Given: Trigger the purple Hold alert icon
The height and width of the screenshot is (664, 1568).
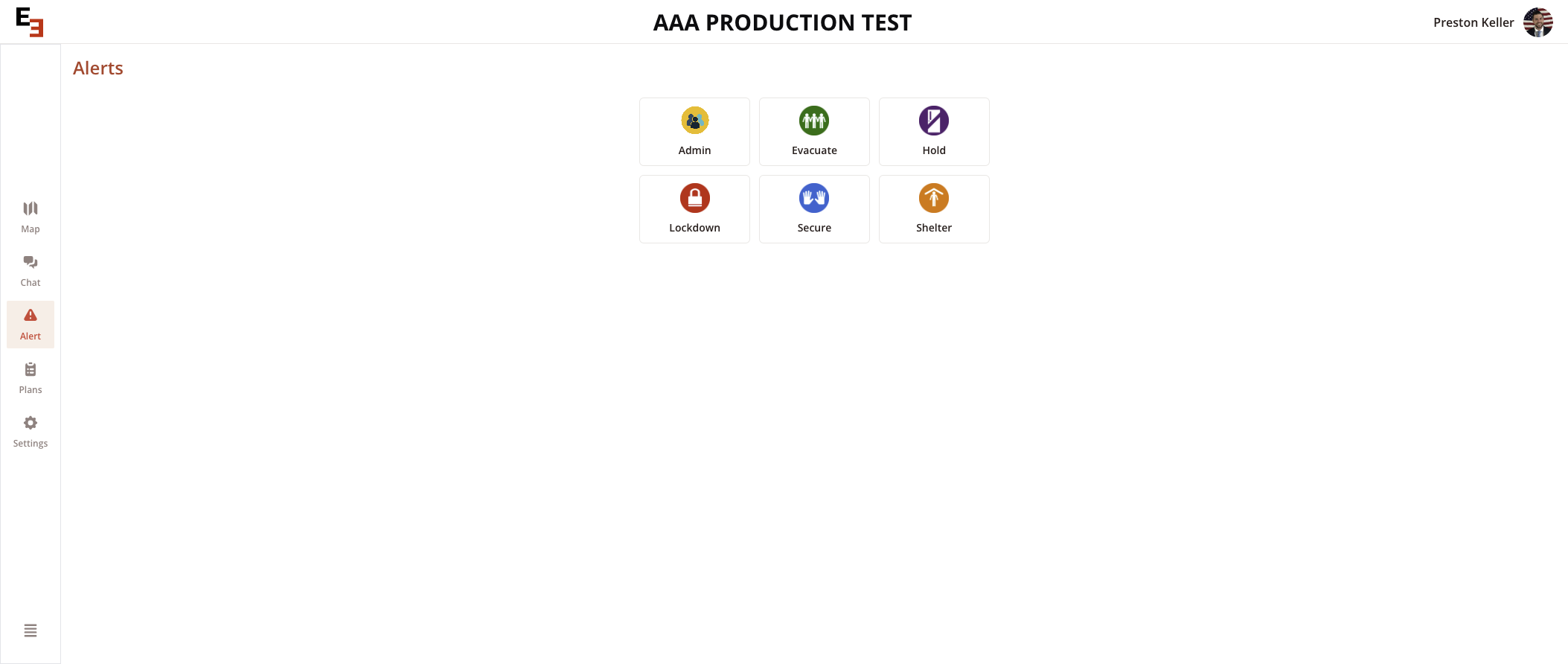Looking at the screenshot, I should [934, 121].
